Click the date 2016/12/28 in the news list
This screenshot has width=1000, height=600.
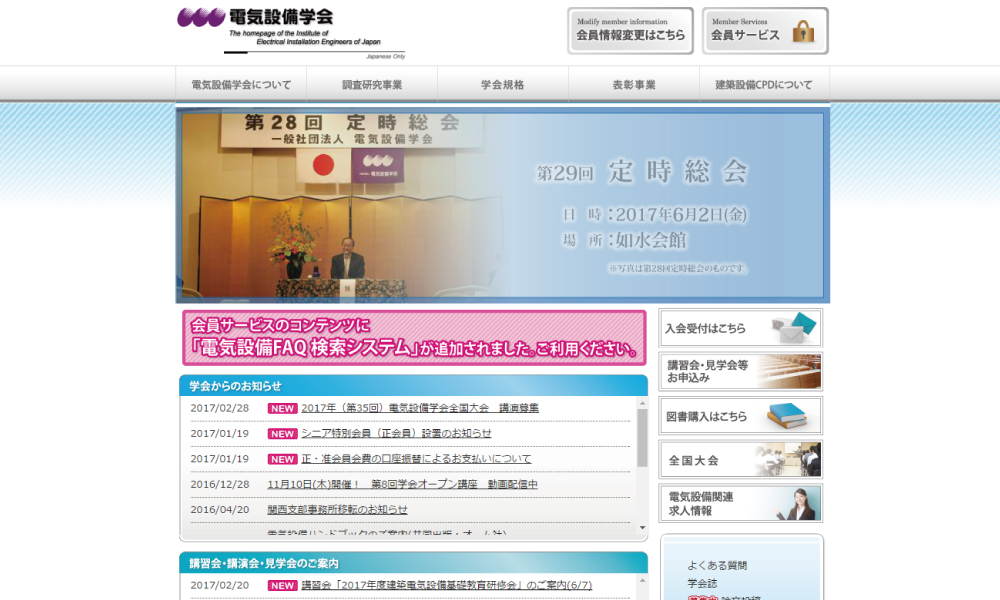[x=219, y=485]
